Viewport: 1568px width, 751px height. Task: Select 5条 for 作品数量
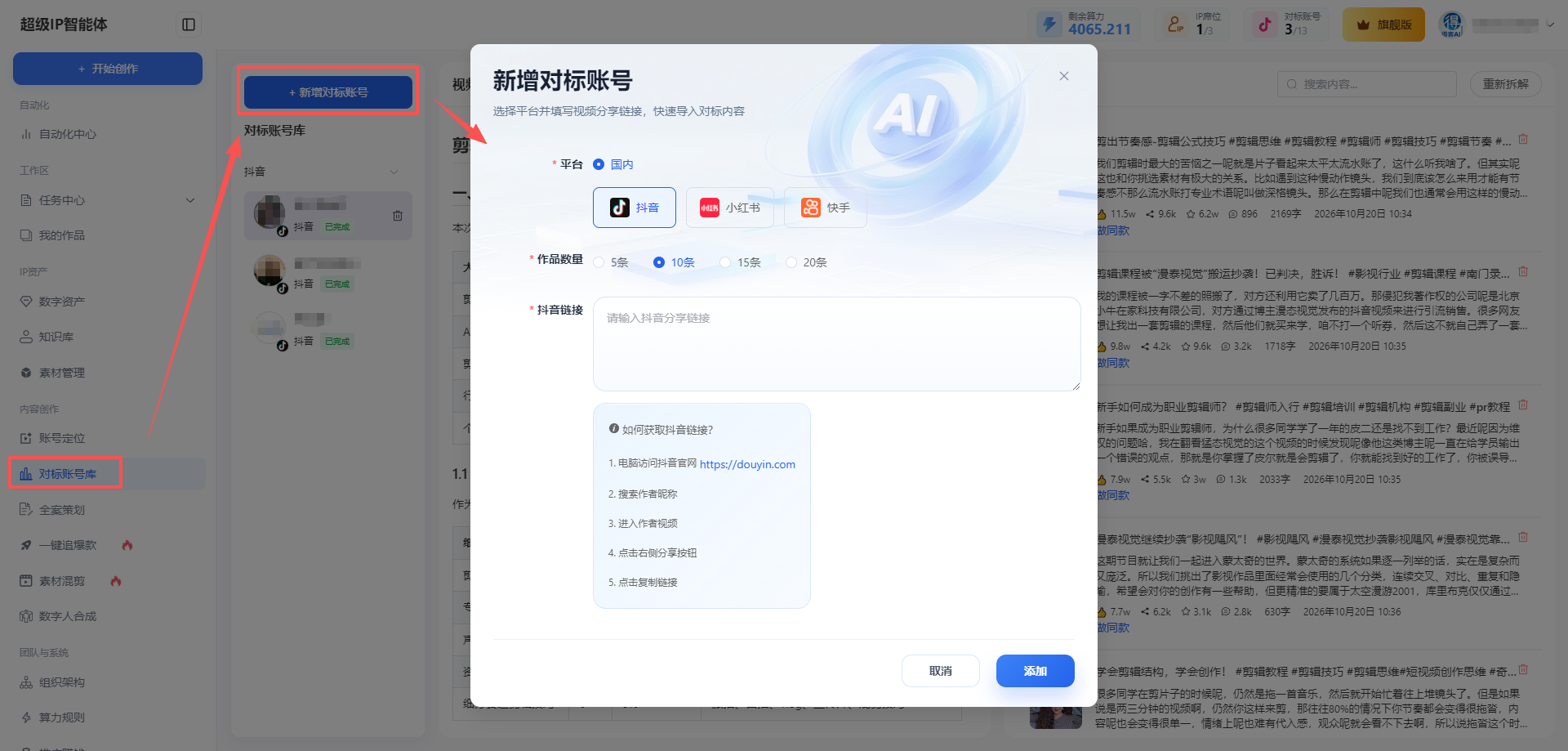(x=599, y=262)
